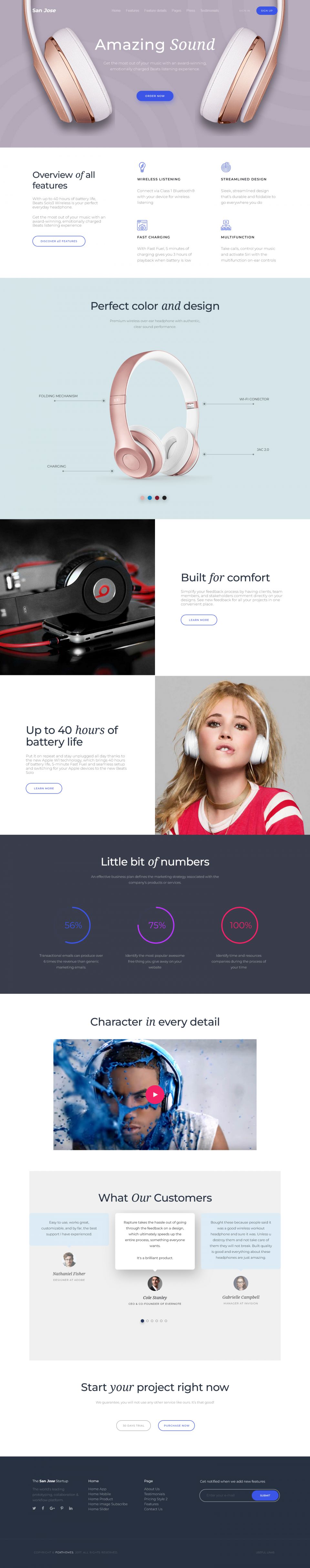310x1568 pixels.
Task: Choose the blue headphone color dot
Action: pos(150,498)
